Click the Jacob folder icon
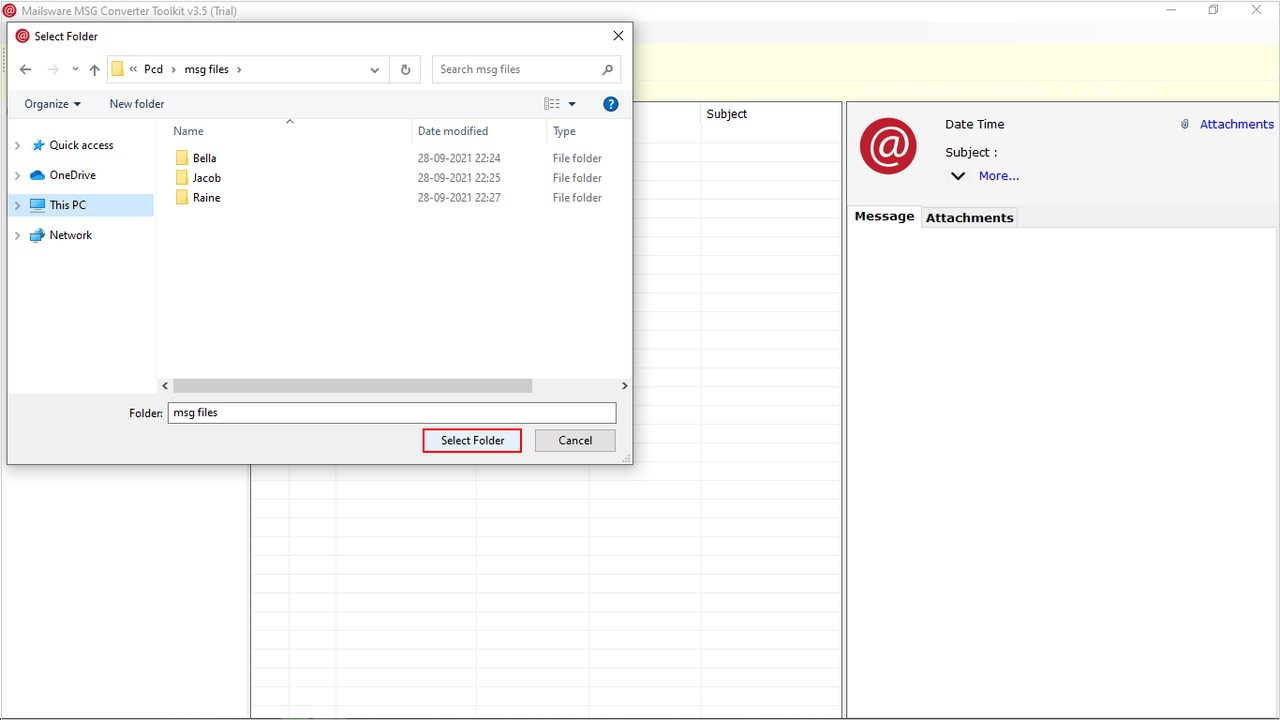The height and width of the screenshot is (720, 1280). pyautogui.click(x=182, y=178)
